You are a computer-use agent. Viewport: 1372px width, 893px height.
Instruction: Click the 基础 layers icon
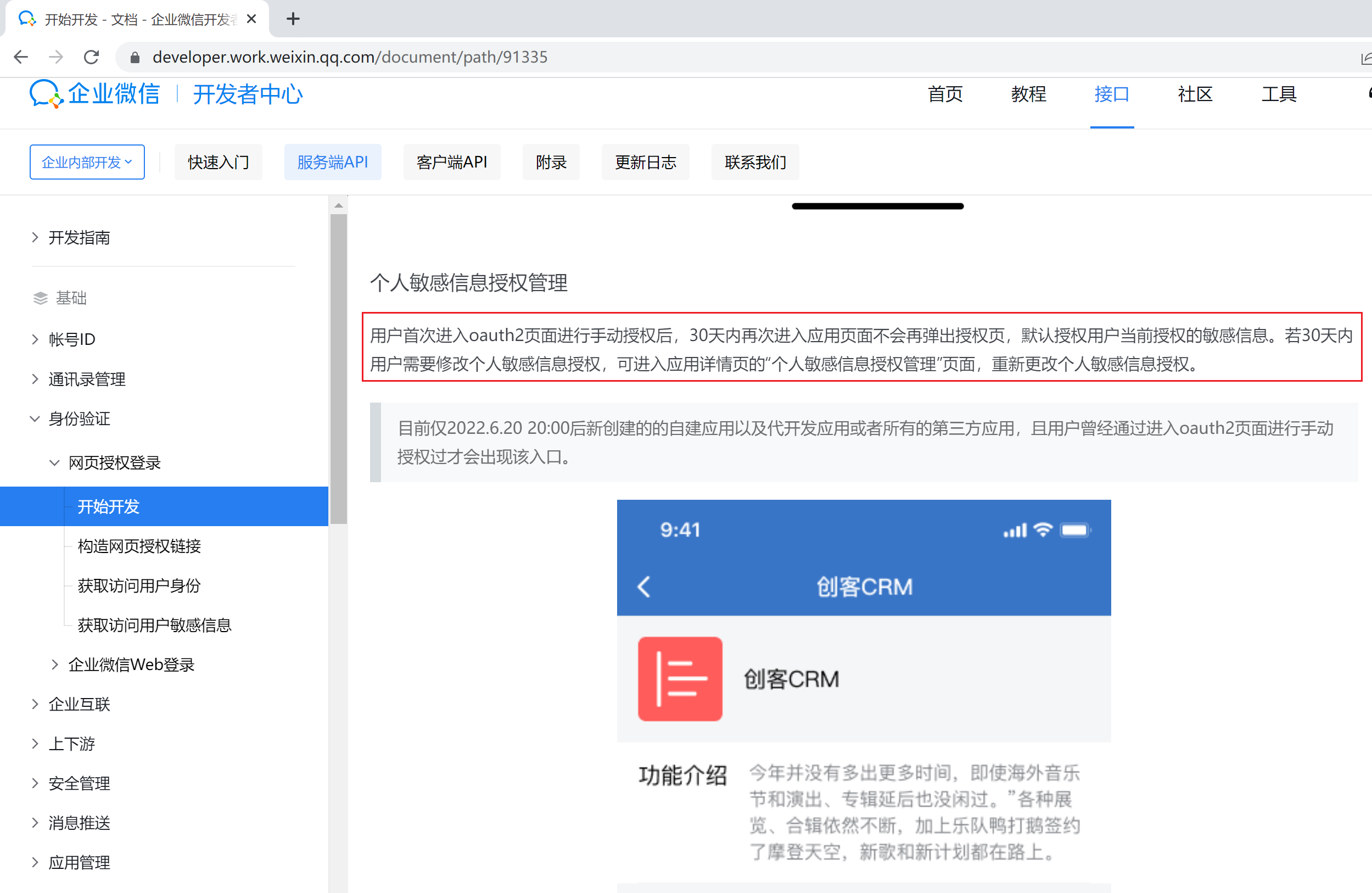click(x=41, y=298)
